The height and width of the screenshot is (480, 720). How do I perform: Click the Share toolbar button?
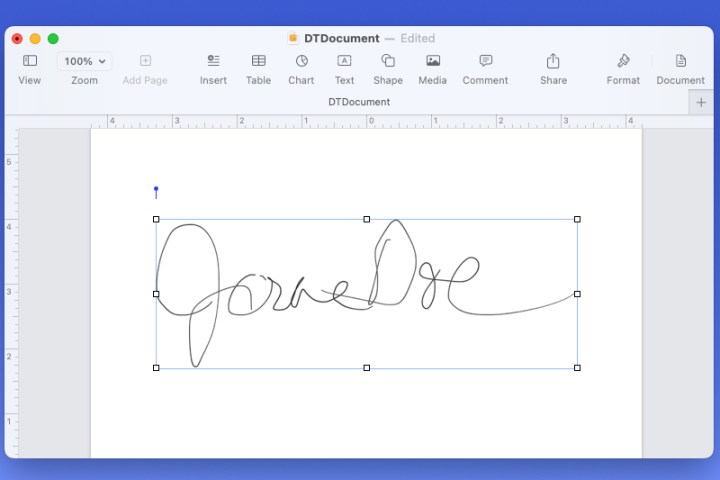[x=553, y=62]
